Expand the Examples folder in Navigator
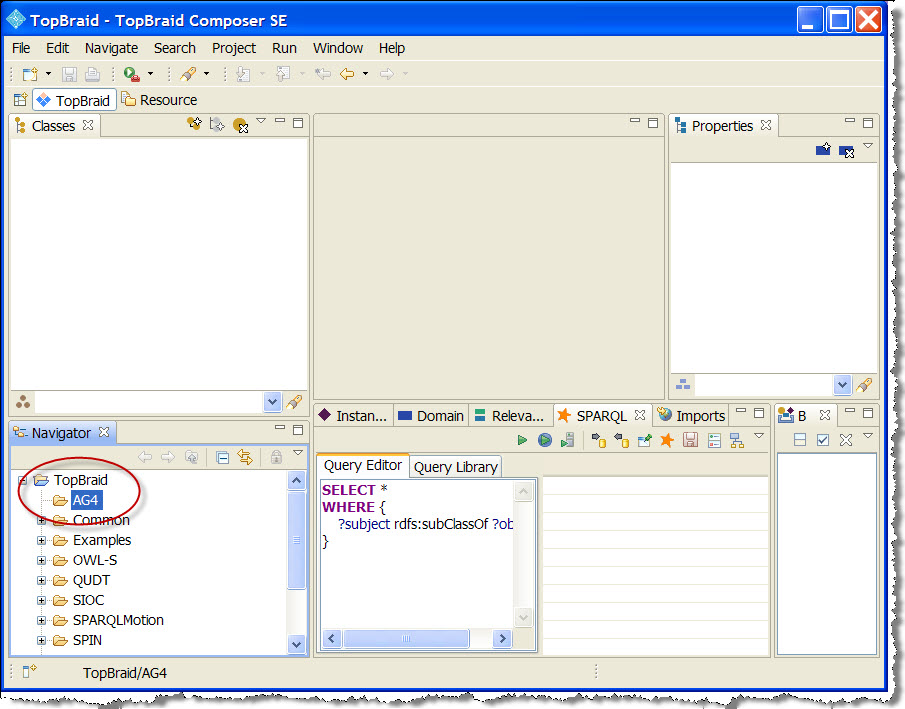905x709 pixels. click(x=40, y=540)
